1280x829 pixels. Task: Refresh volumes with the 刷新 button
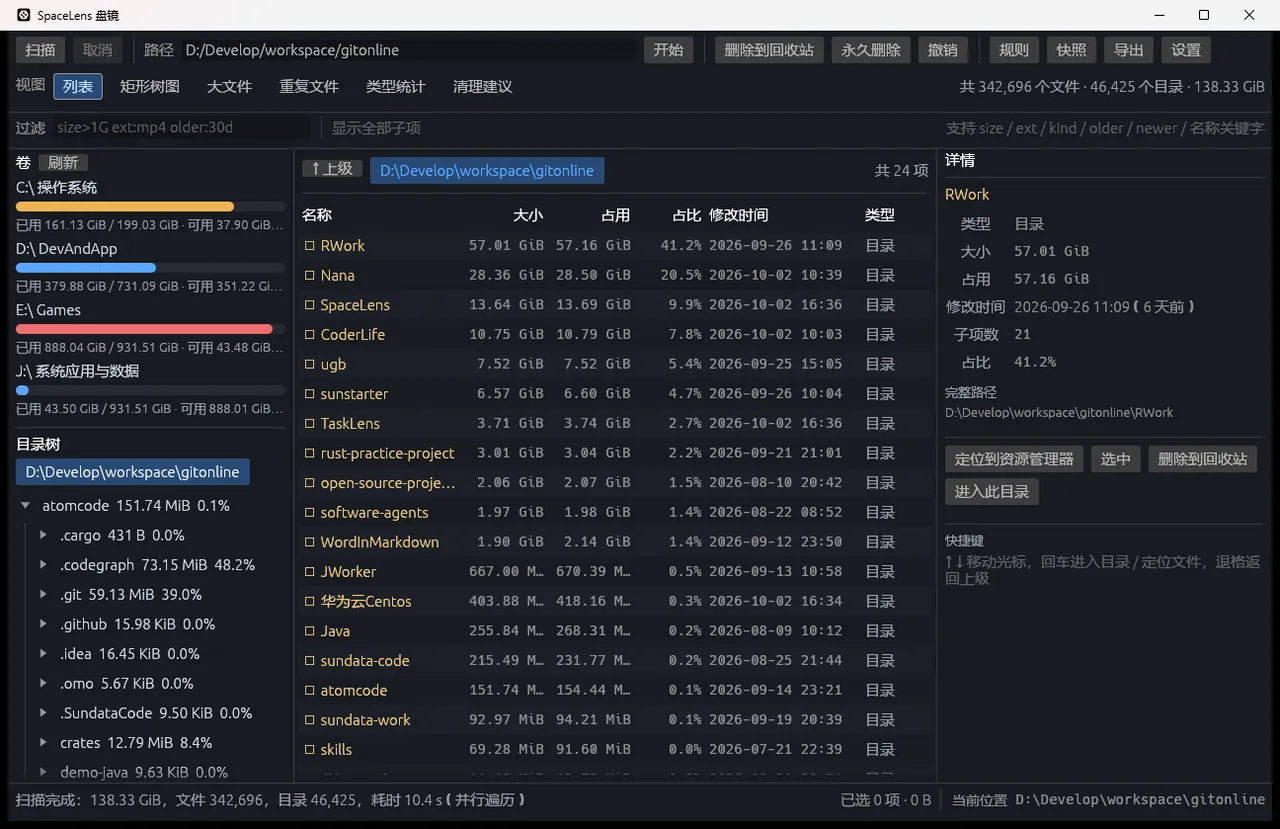click(x=63, y=163)
